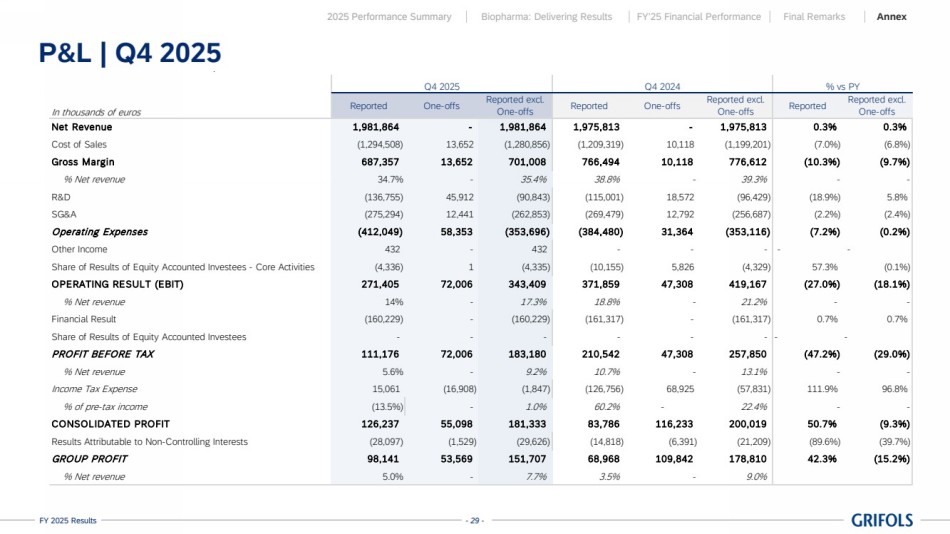Open the 2025 Performance Summary section tab
Viewport: 950px width, 534px height.
coord(389,17)
